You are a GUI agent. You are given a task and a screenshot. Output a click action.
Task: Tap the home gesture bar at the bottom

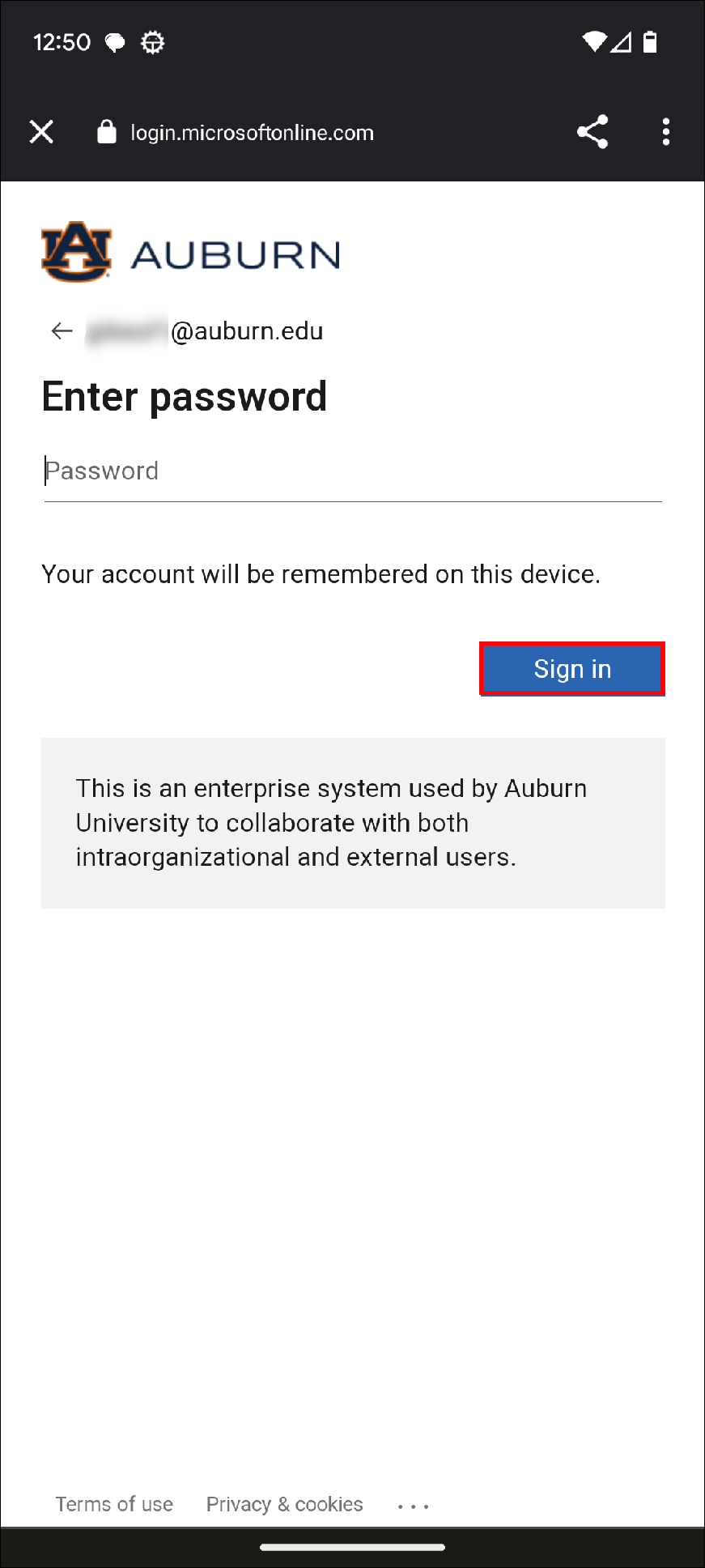pyautogui.click(x=352, y=1547)
